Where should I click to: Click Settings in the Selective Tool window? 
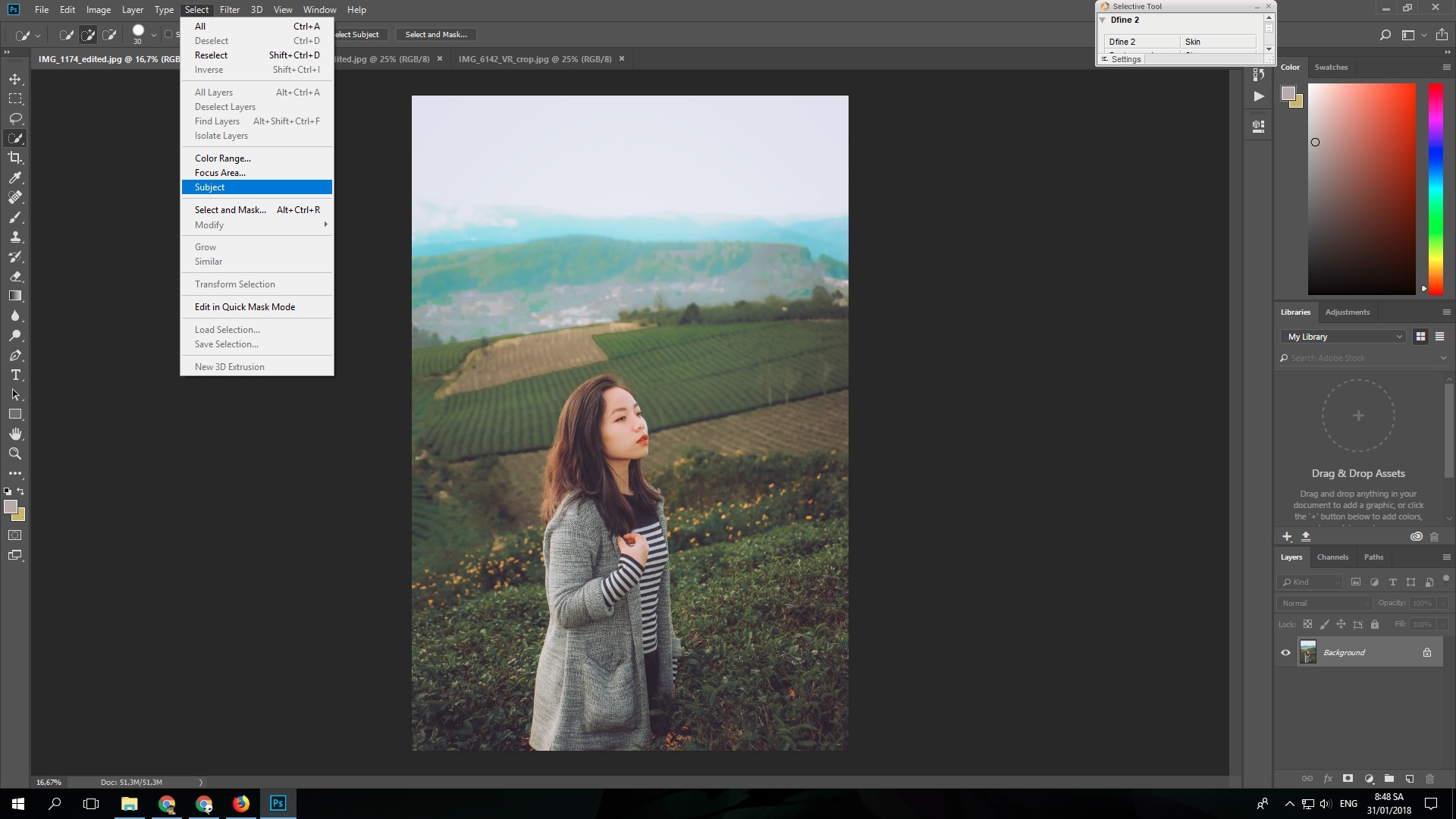[x=1125, y=58]
